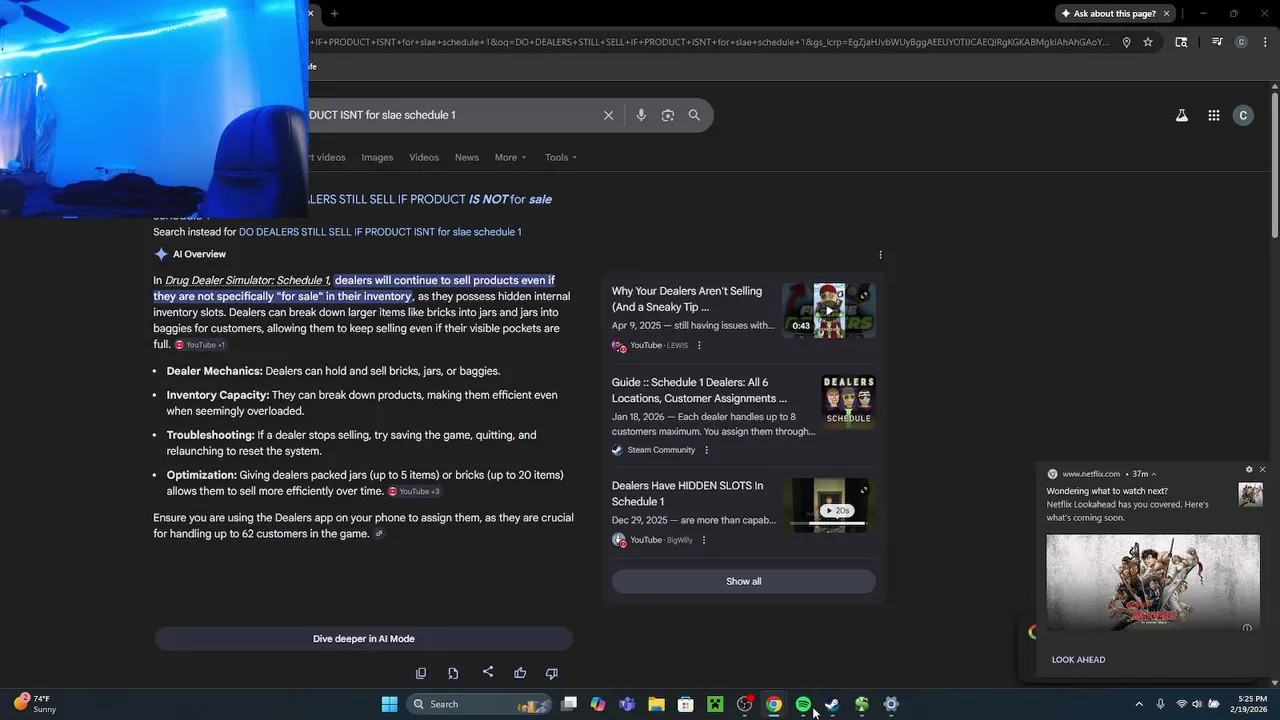The width and height of the screenshot is (1280, 720).
Task: Open Dealers Schedule guide thumbnail
Action: click(x=848, y=402)
